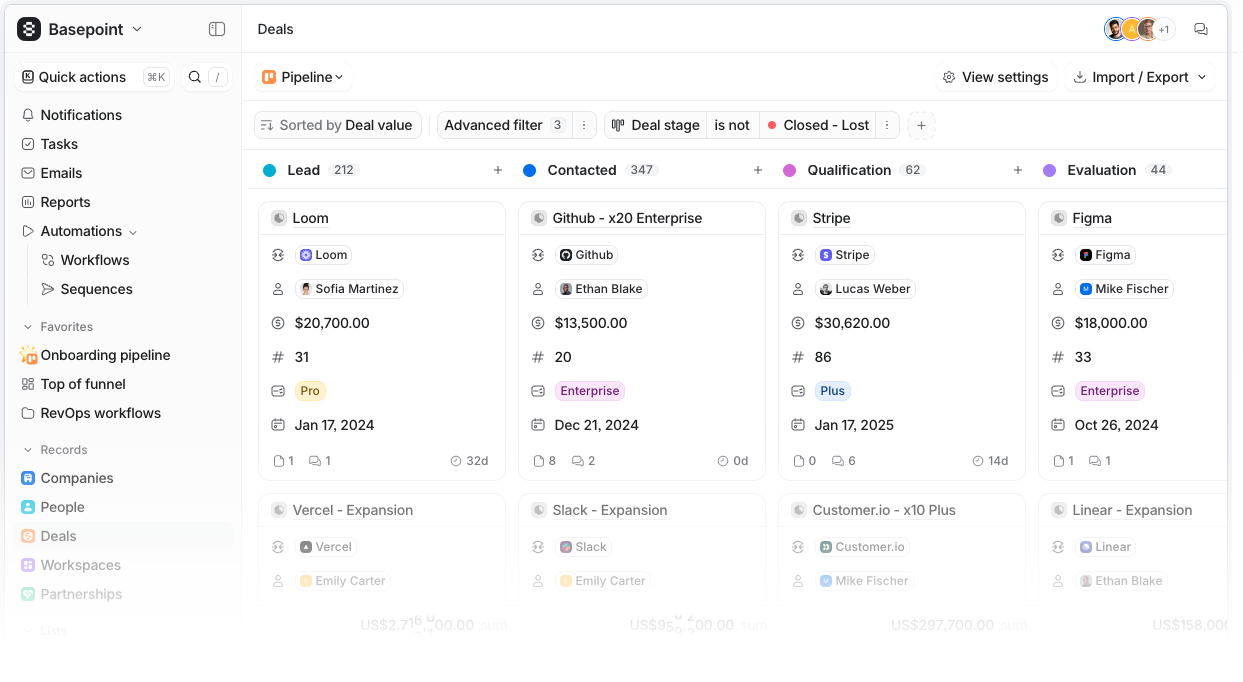Screen dimensions: 1243x682
Task: Open Advanced filter three-dot menu
Action: [x=586, y=125]
